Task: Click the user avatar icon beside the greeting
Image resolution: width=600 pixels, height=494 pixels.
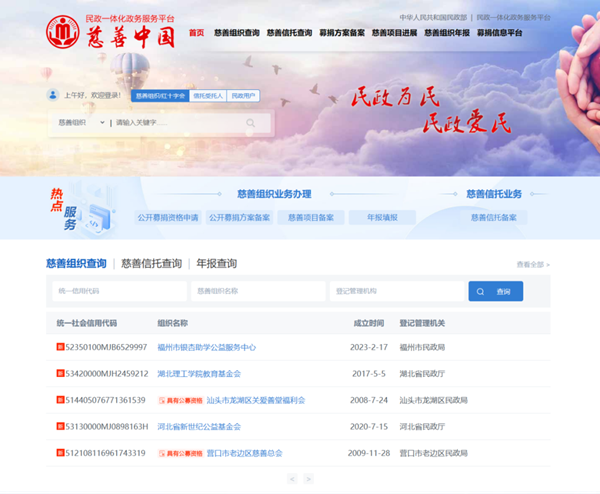Action: coord(53,95)
